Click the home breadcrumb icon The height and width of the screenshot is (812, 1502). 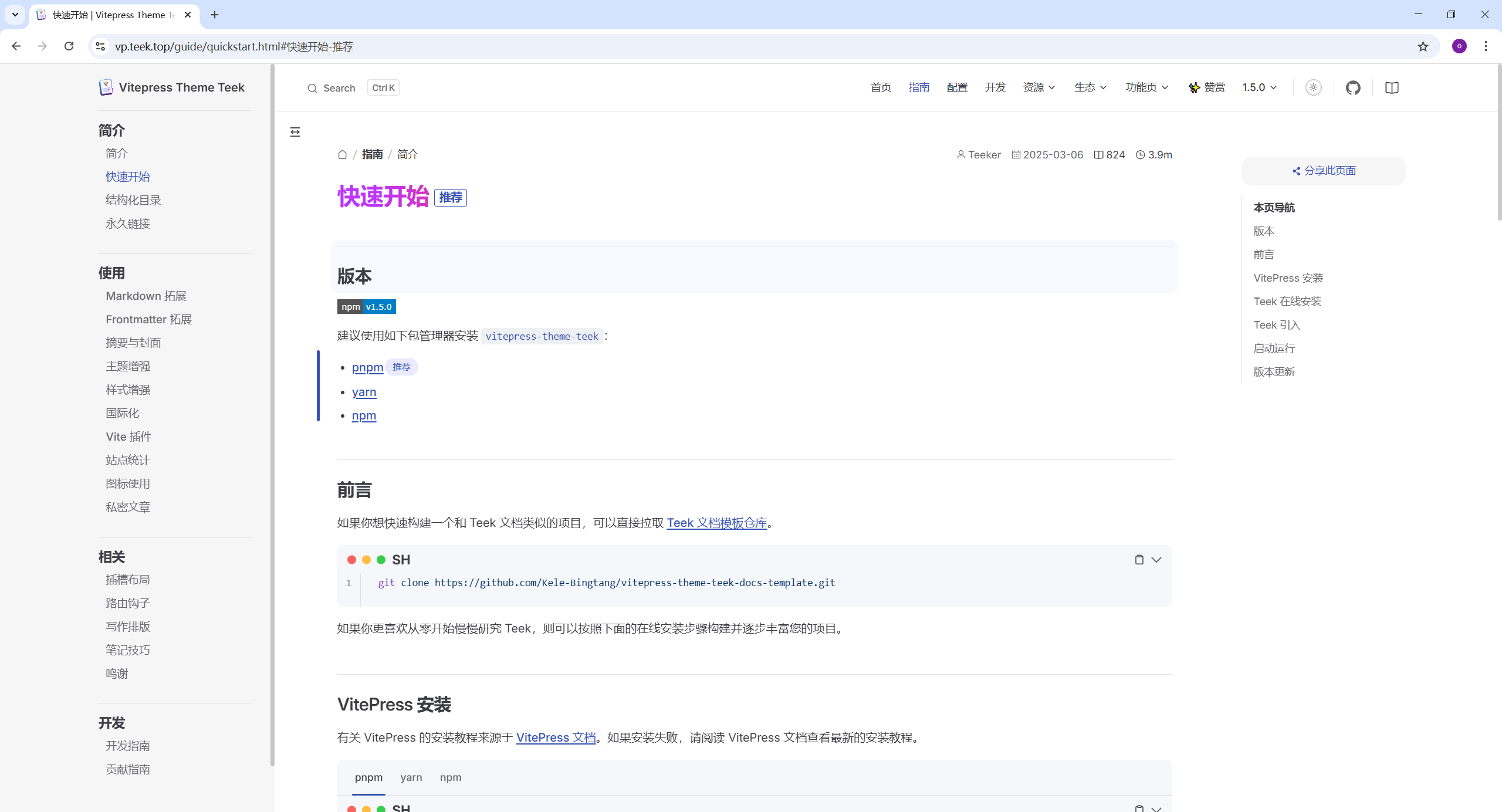coord(343,154)
